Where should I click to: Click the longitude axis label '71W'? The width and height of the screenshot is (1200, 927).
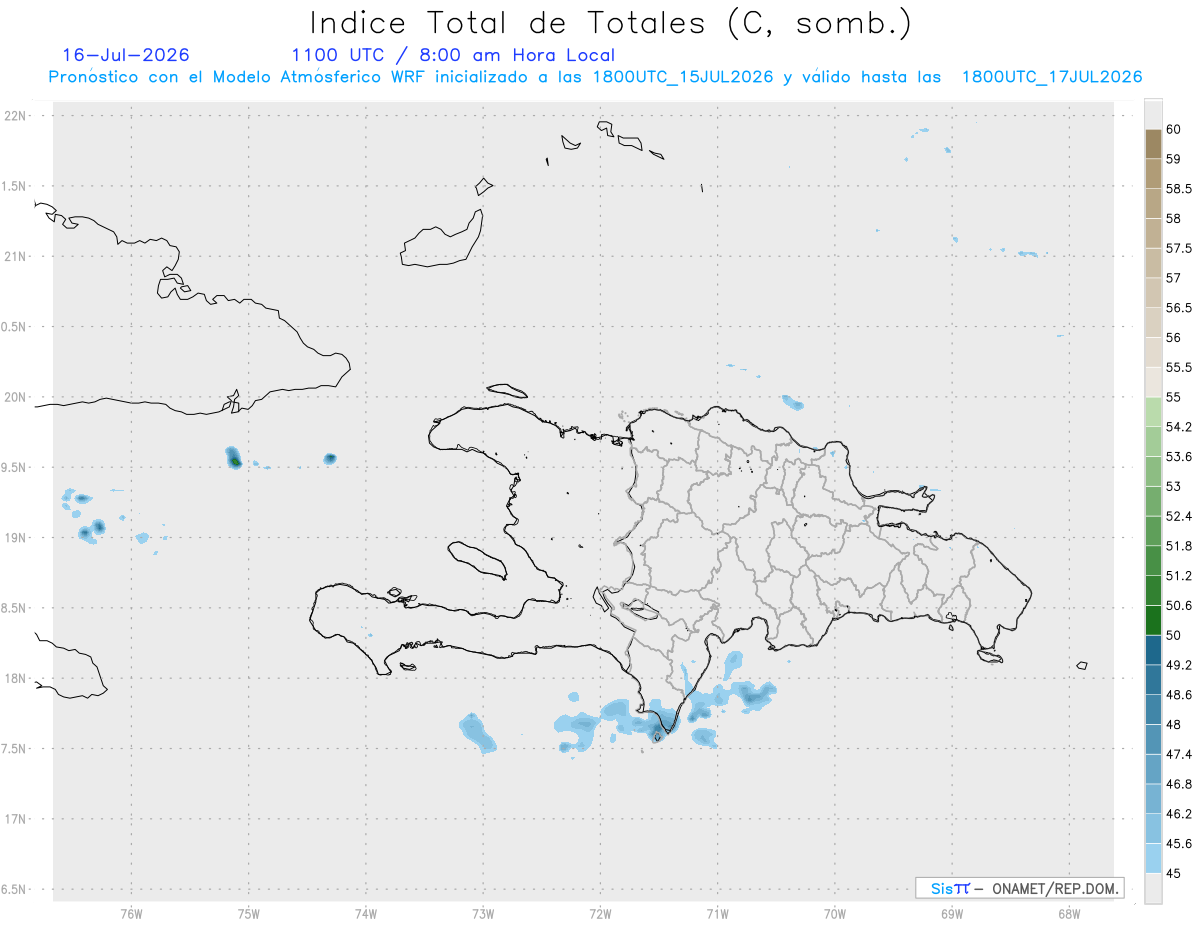pos(717,912)
